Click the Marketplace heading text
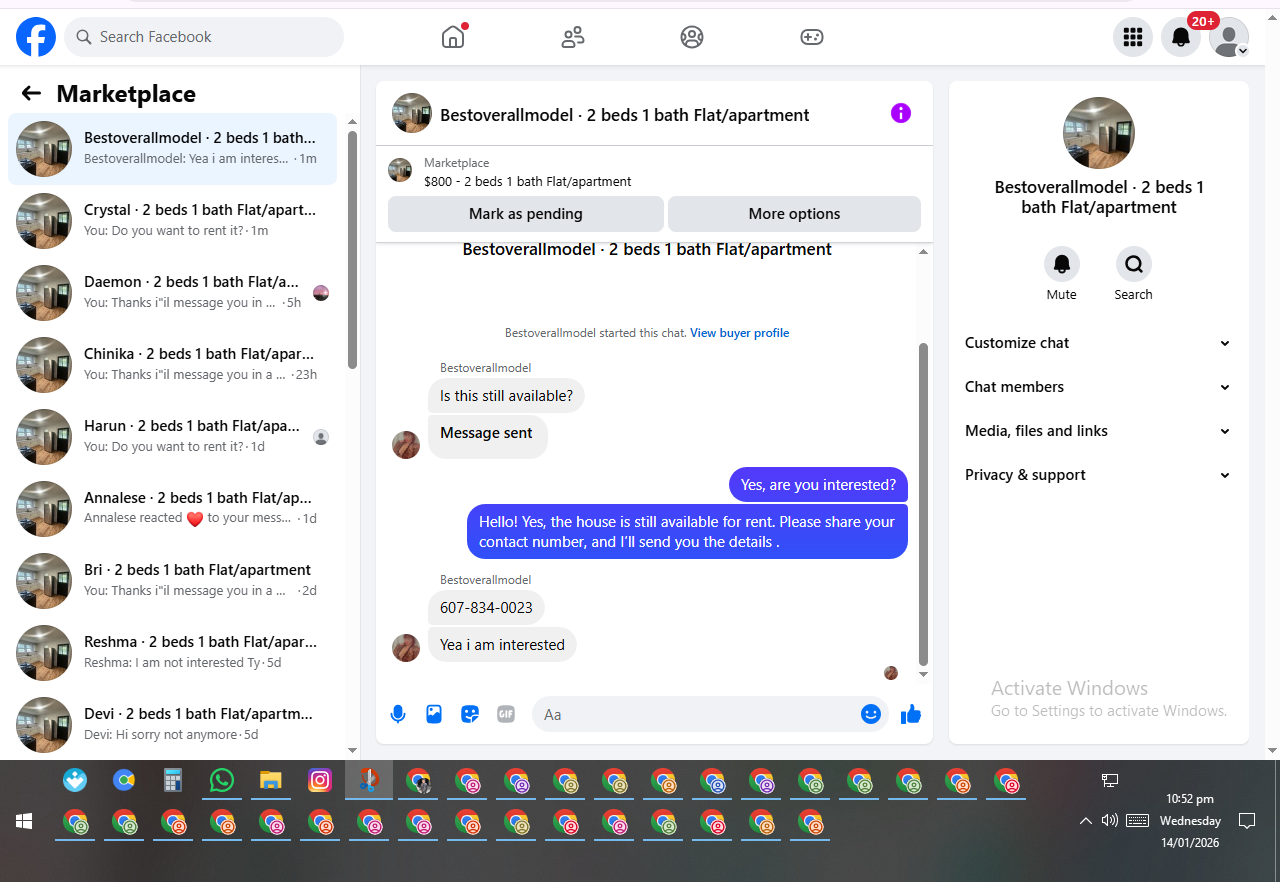Screen dimensions: 1280x882 pos(126,94)
